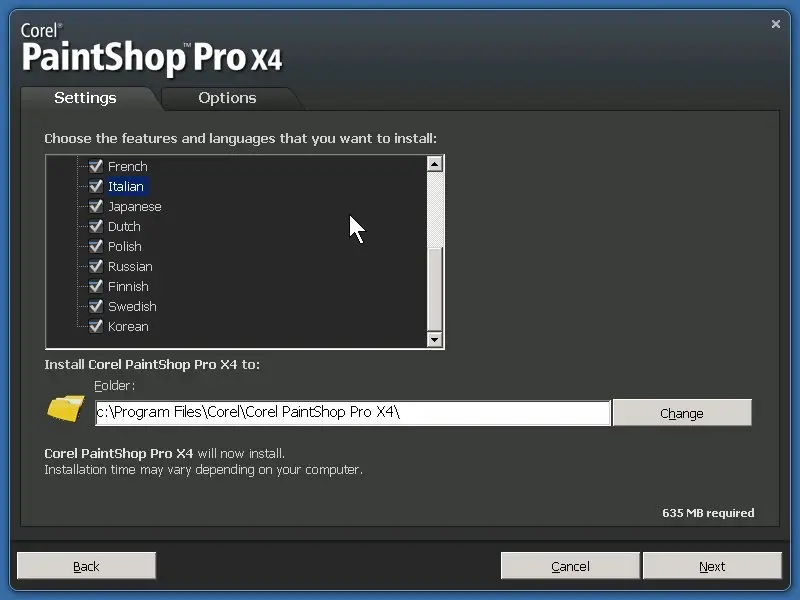Select the Japanese language label
Image resolution: width=800 pixels, height=600 pixels.
pyautogui.click(x=135, y=206)
